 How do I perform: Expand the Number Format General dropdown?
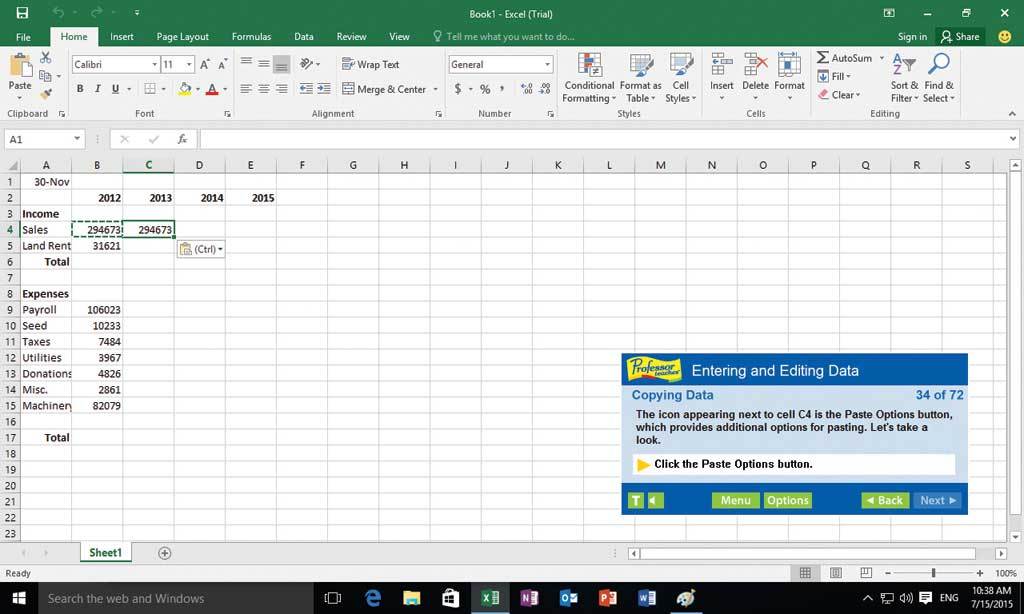547,64
